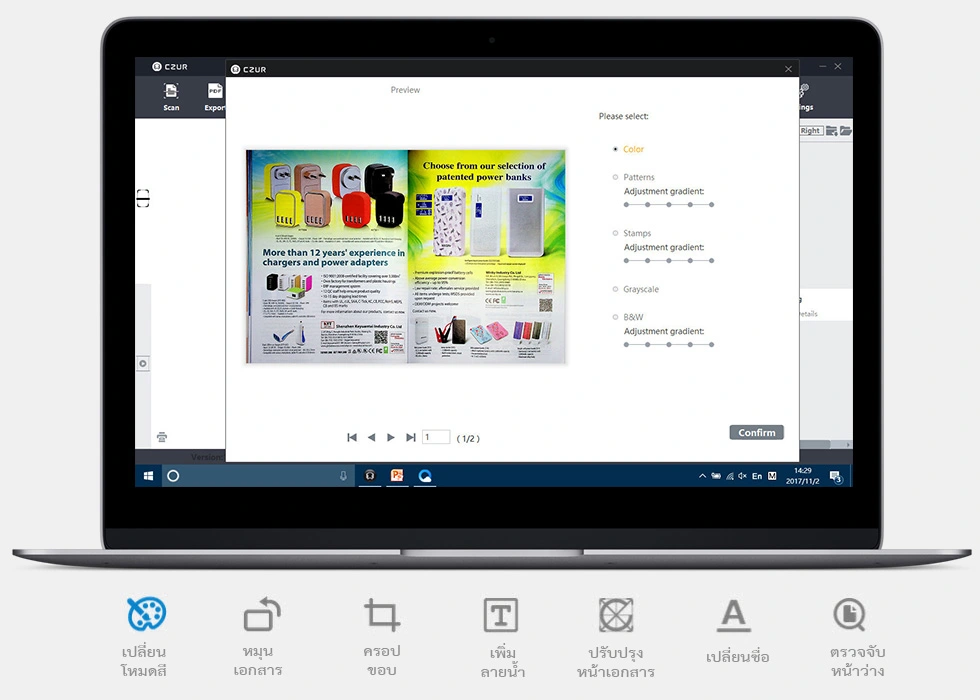Image resolution: width=980 pixels, height=700 pixels.
Task: Click the Right button in main window
Action: coord(811,131)
